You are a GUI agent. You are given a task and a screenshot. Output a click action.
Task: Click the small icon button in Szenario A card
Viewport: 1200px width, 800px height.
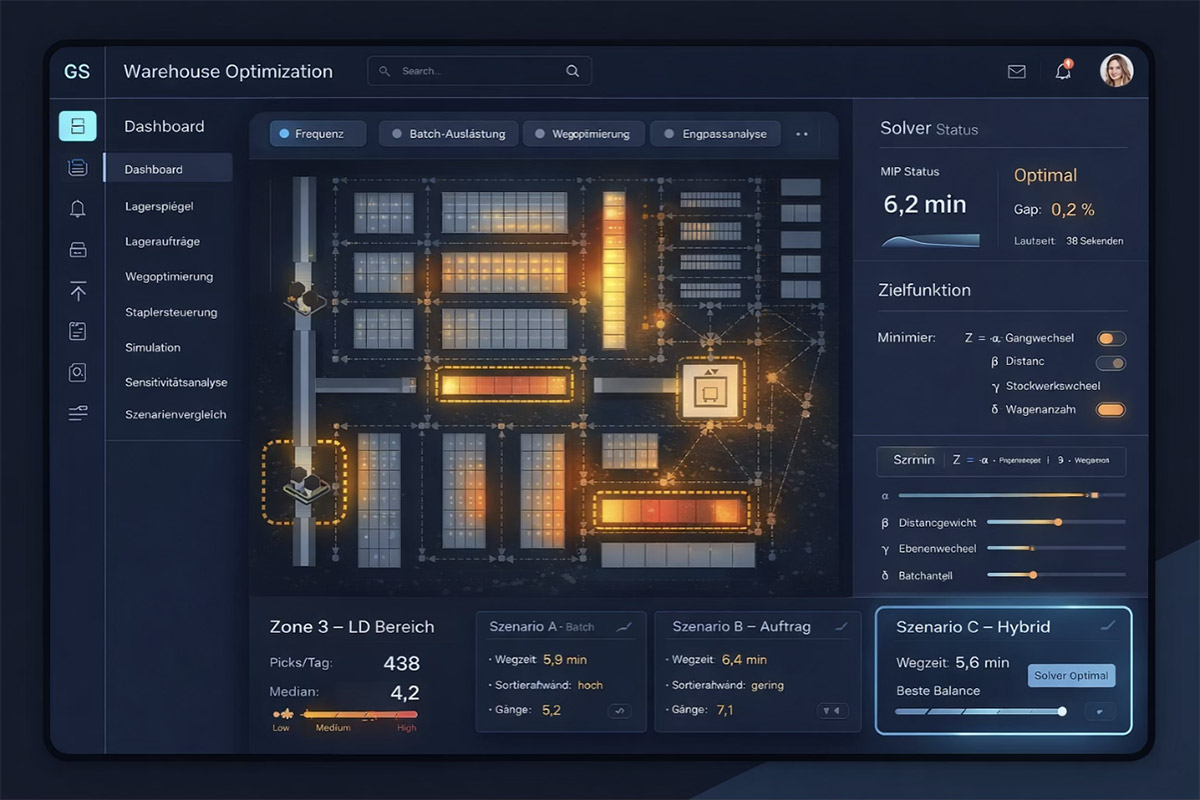tap(619, 711)
